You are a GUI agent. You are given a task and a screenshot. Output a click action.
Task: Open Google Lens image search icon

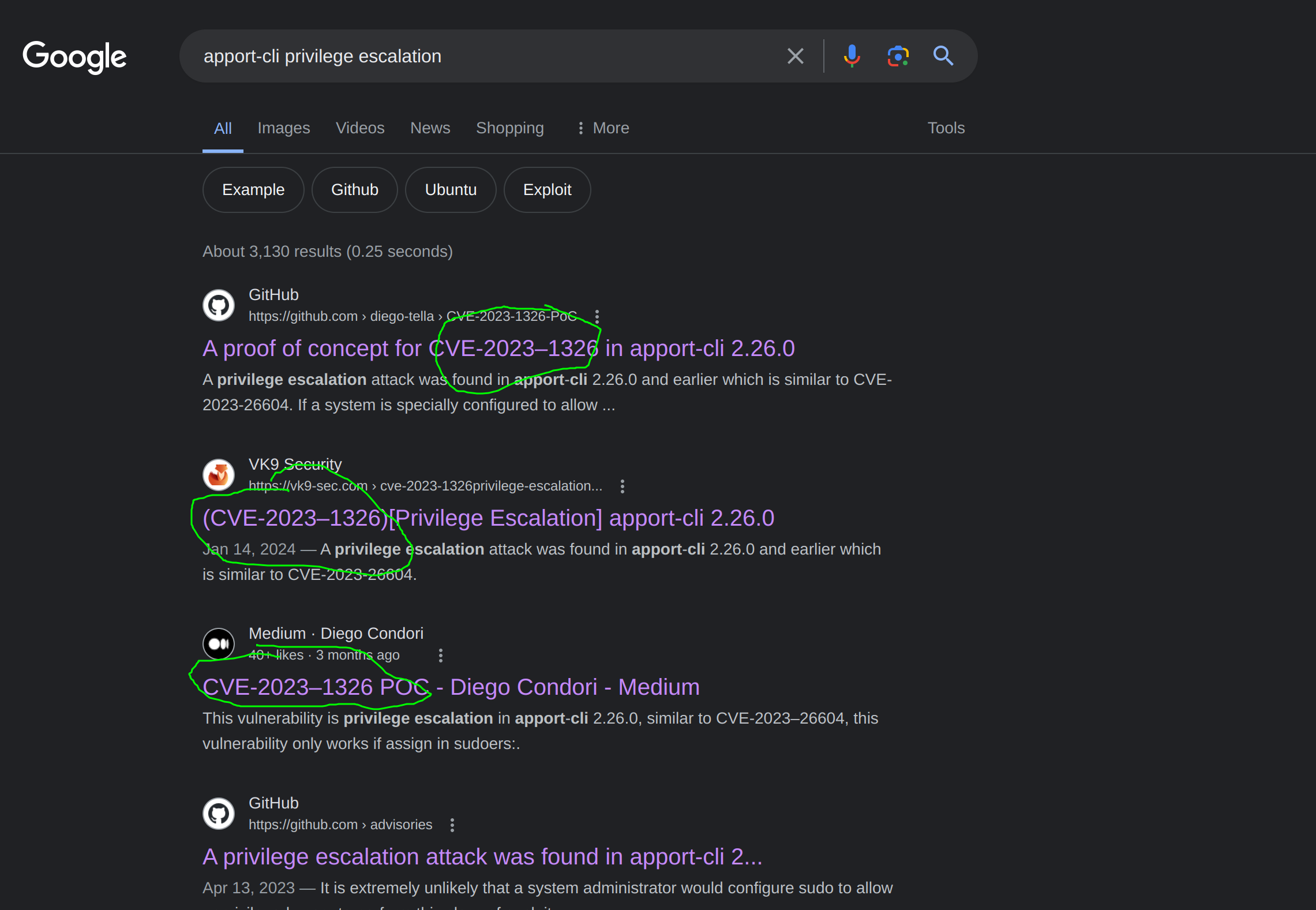coord(898,57)
